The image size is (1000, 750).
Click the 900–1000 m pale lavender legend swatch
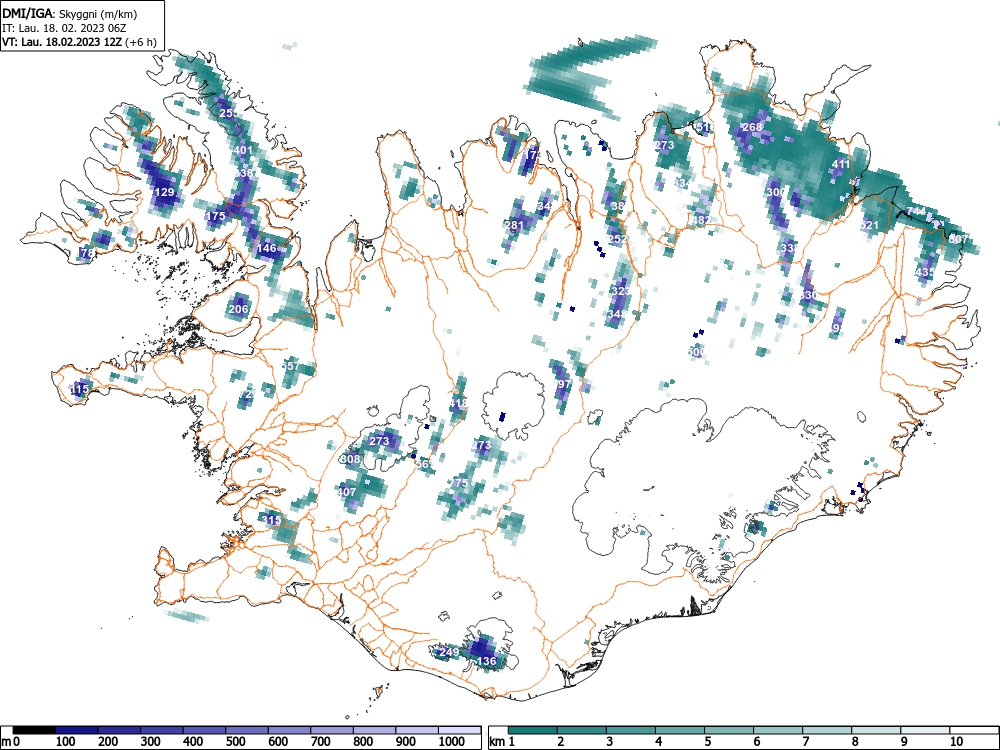coord(417,730)
